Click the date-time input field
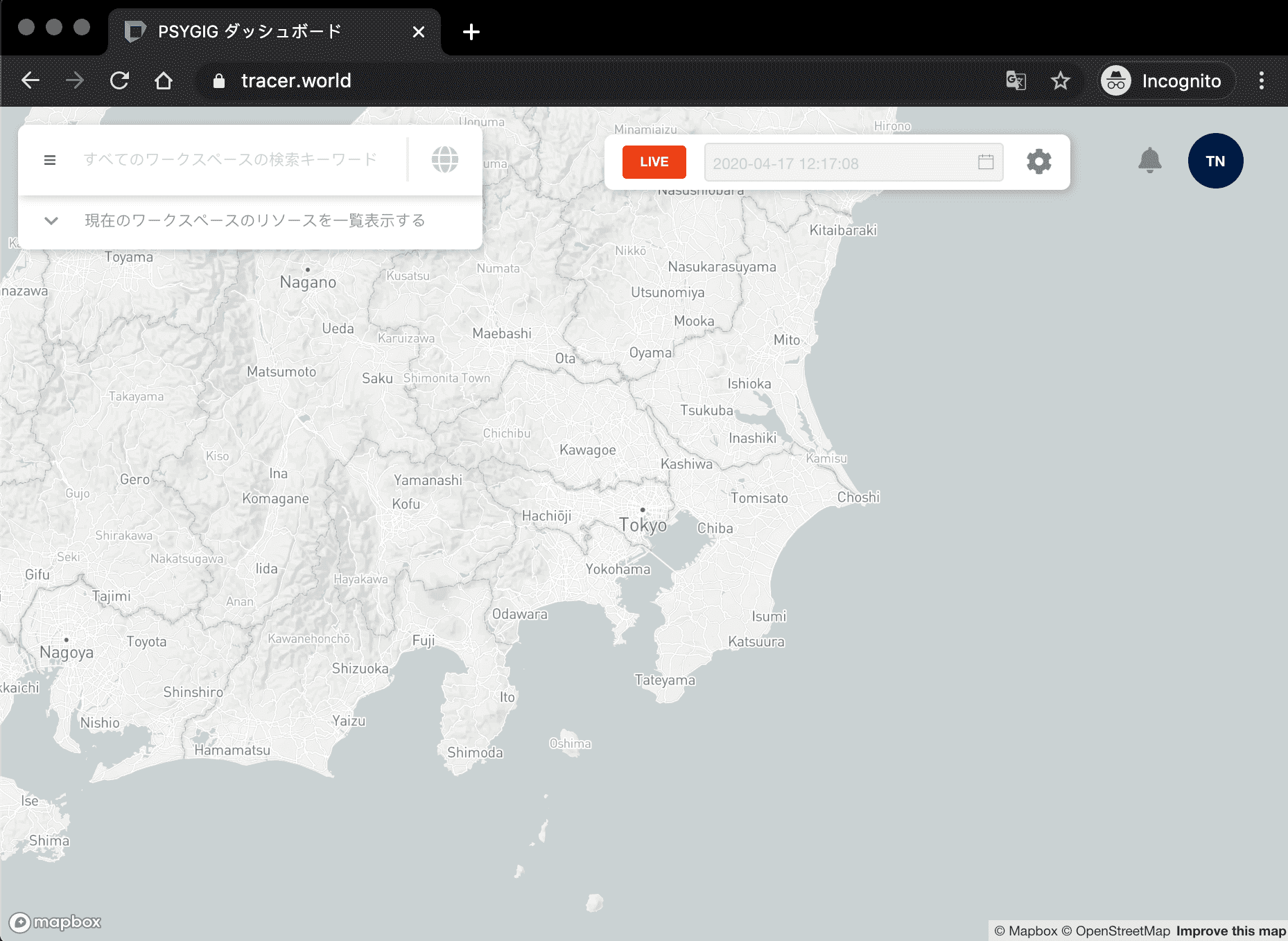The image size is (1288, 941). click(x=839, y=163)
